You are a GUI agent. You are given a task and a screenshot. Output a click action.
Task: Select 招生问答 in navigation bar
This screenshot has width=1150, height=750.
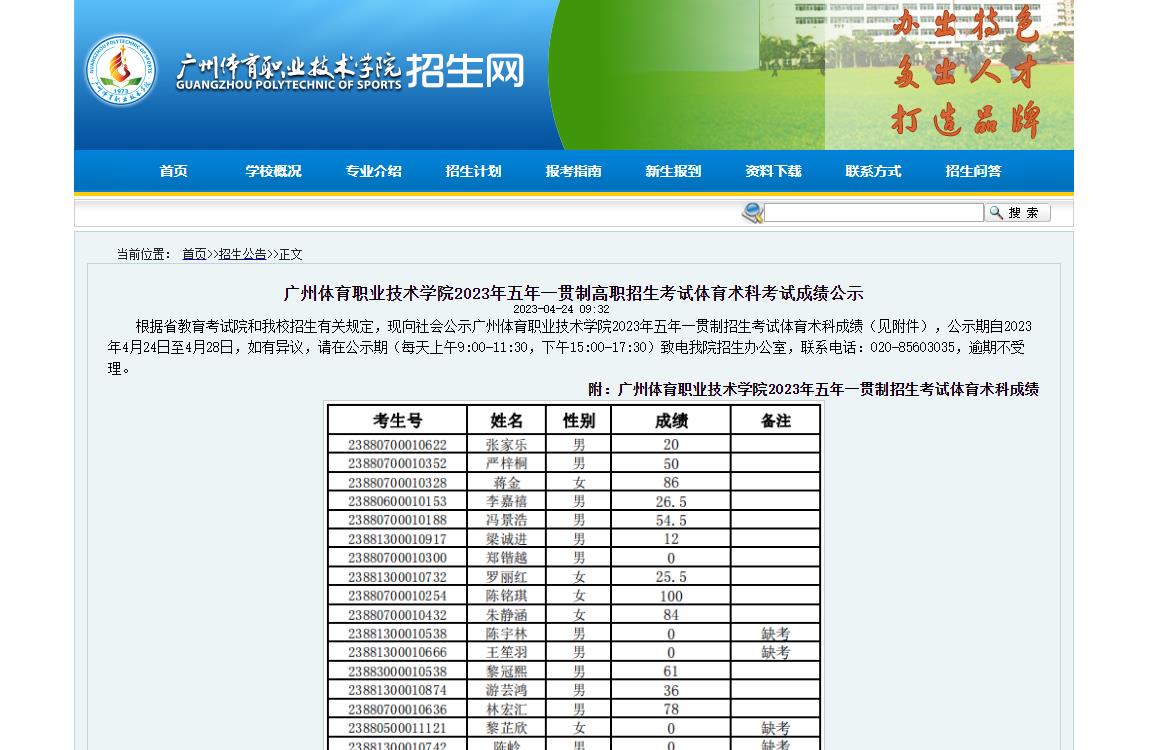[x=973, y=171]
